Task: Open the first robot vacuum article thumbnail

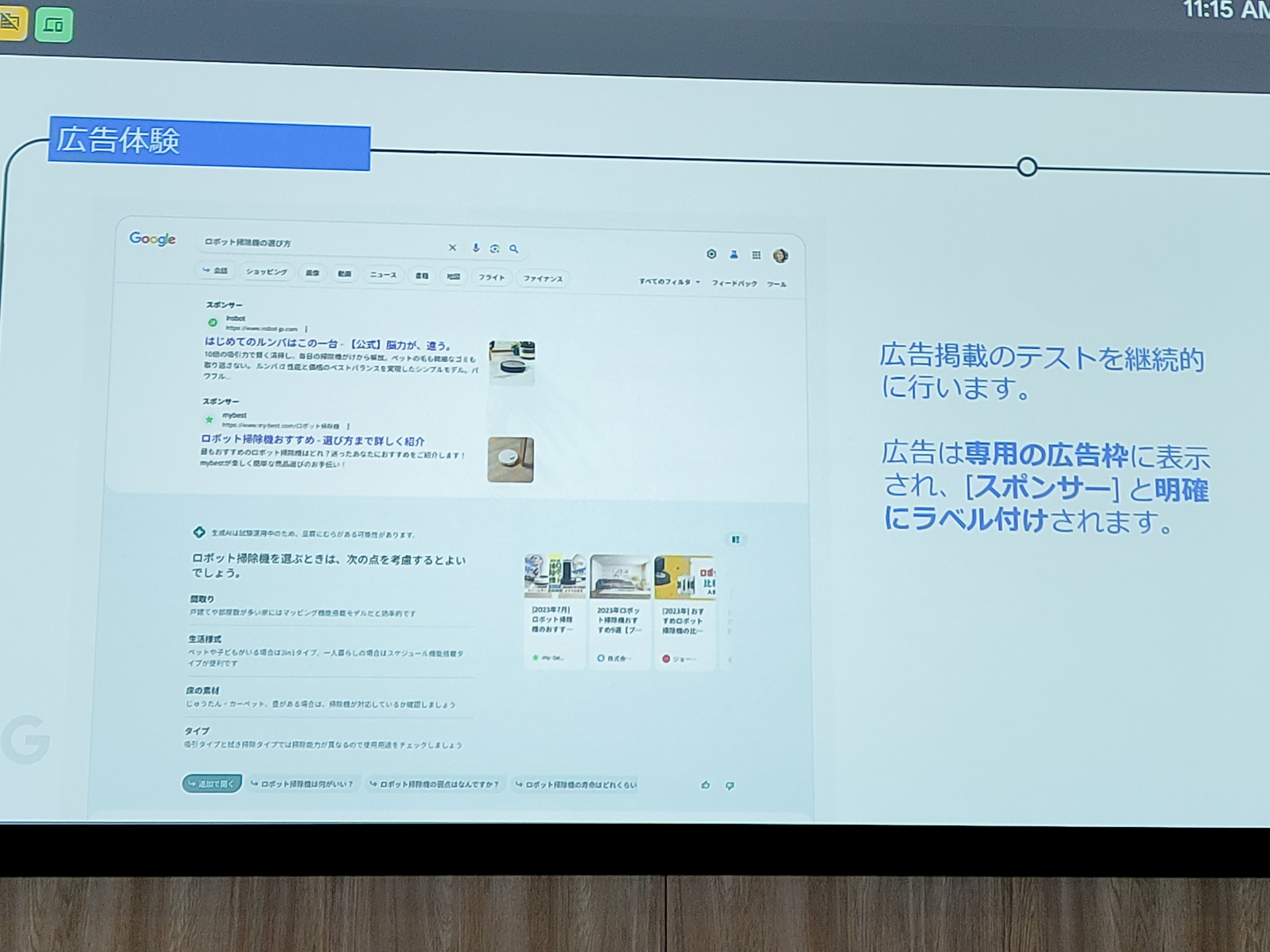Action: tap(554, 576)
